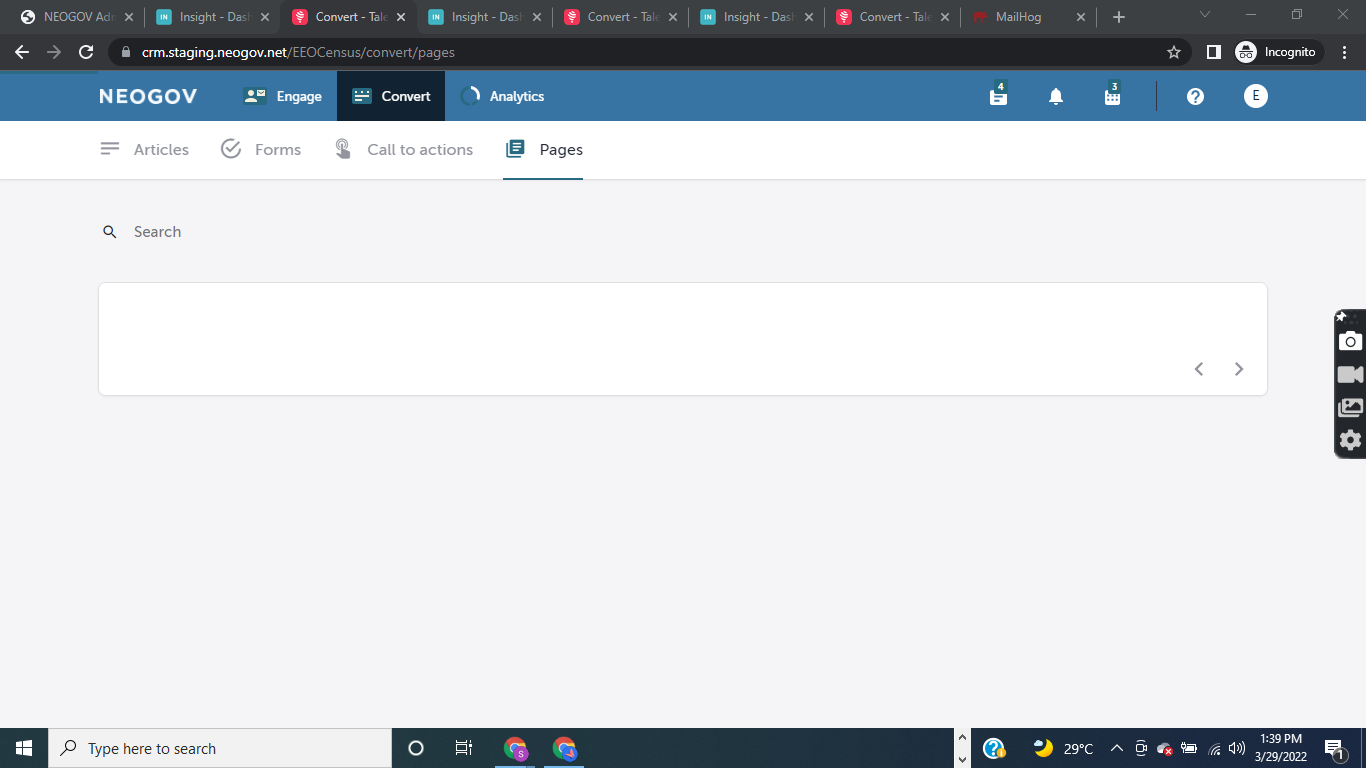Open the tasks icon showing badge 4
Screen dimensions: 1366x768
point(997,96)
